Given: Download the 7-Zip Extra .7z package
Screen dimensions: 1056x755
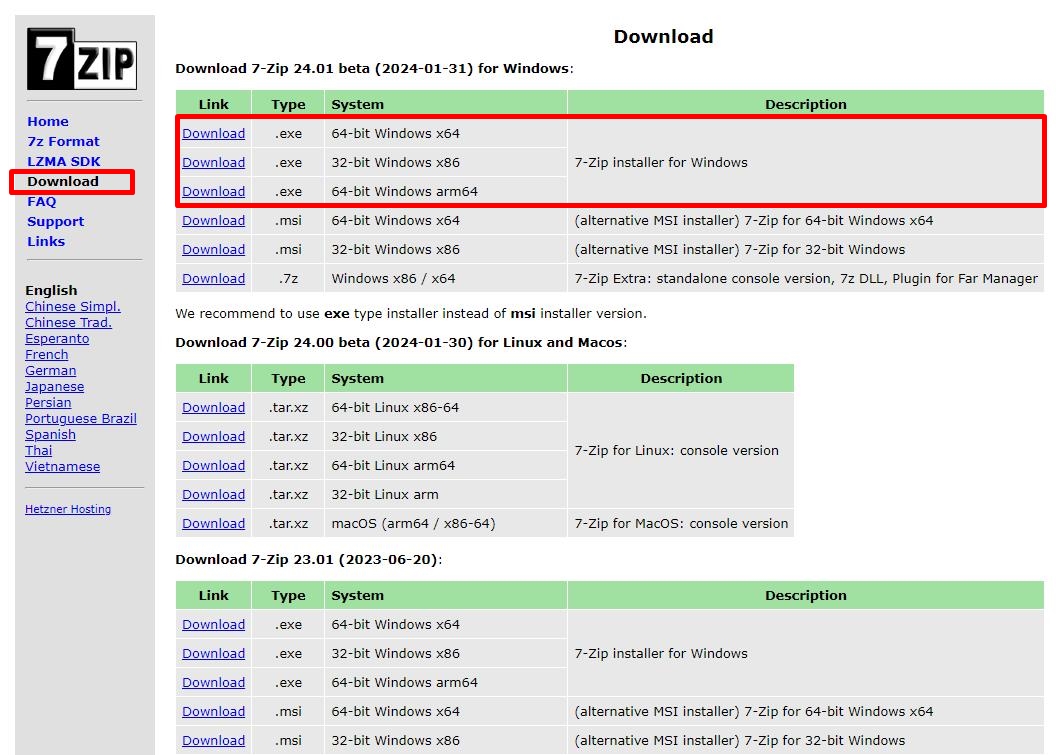Looking at the screenshot, I should coord(213,278).
